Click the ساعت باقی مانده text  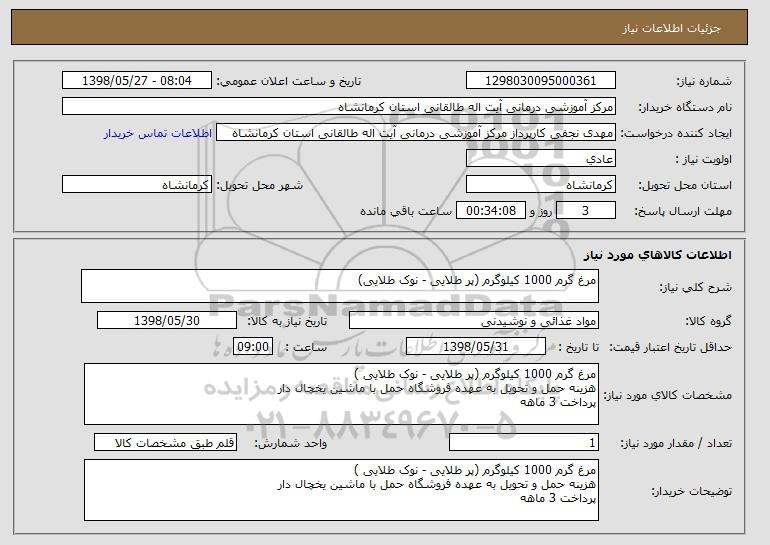[x=406, y=211]
